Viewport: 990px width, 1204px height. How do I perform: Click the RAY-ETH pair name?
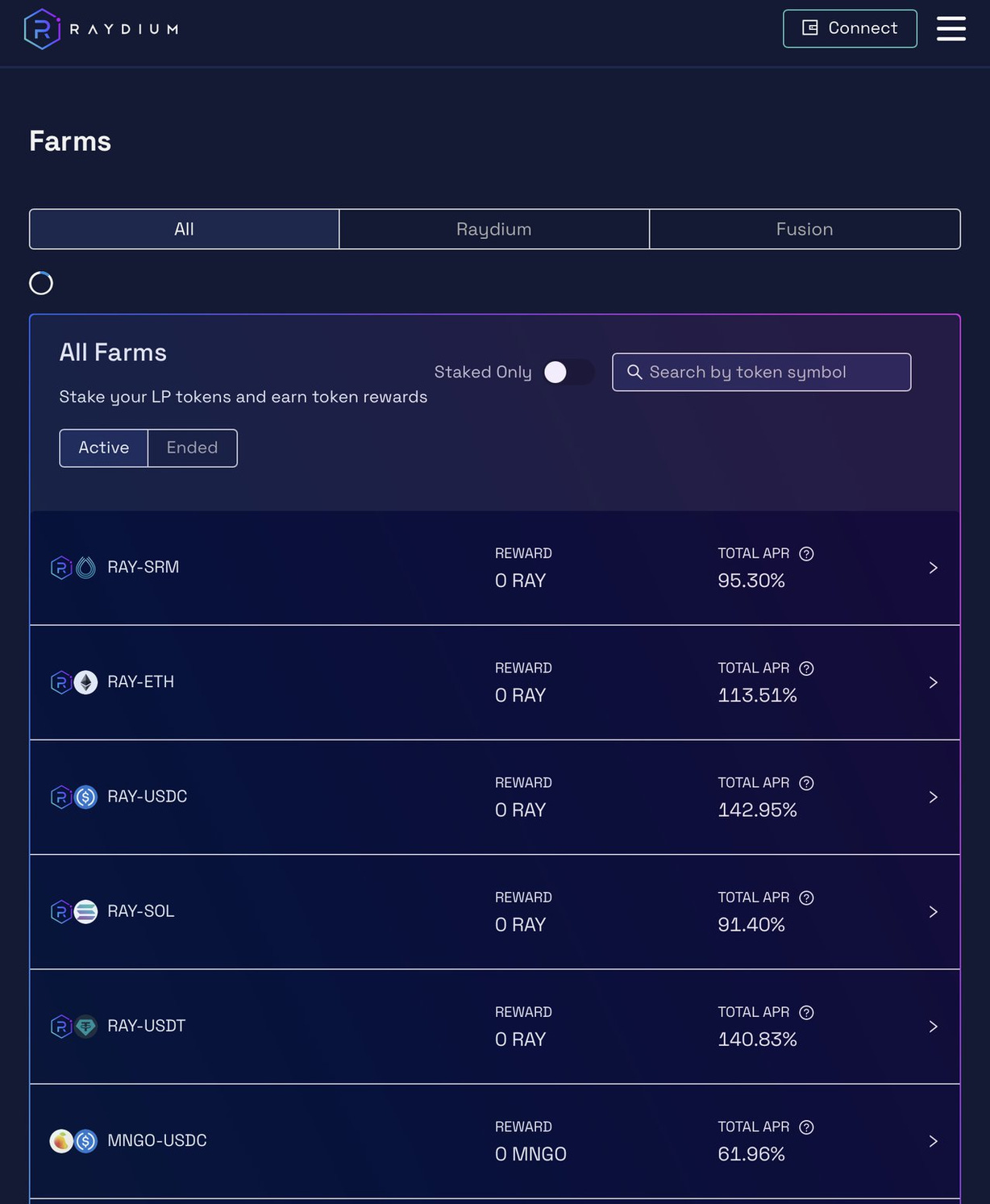click(140, 682)
